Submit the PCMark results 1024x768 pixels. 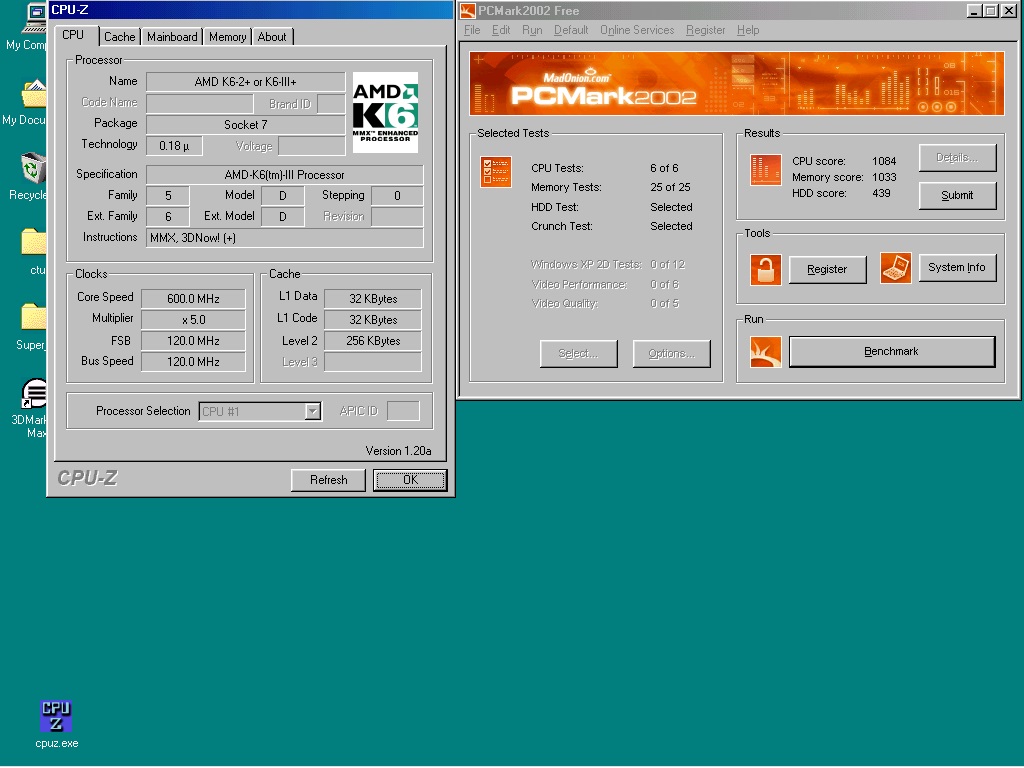(x=957, y=195)
